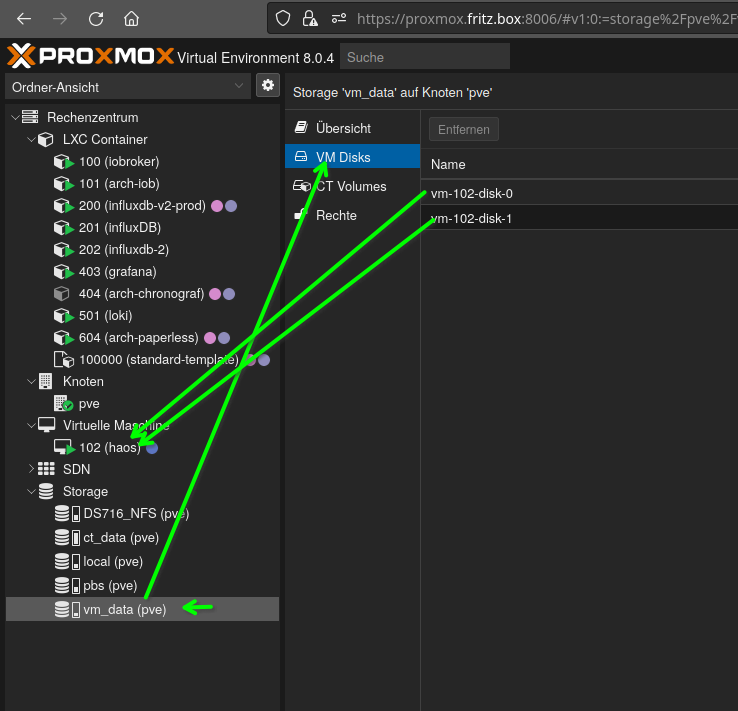
Task: Select the vm-102-disk-1 row
Action: coord(579,218)
